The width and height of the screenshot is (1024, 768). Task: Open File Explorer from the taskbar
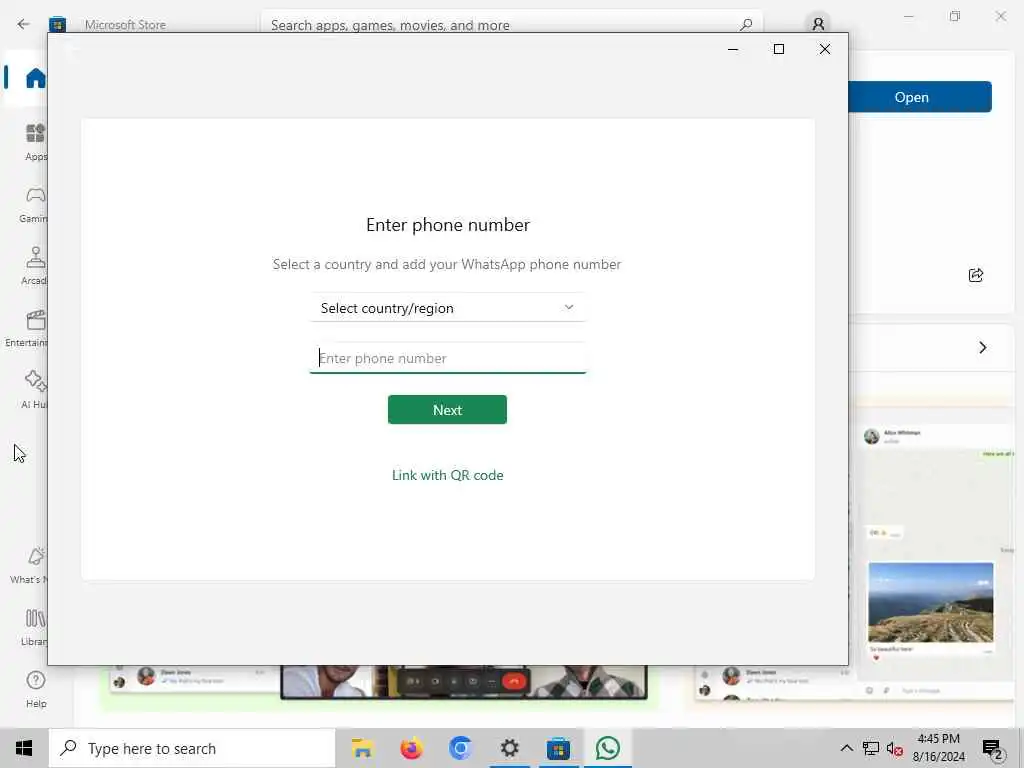[362, 748]
